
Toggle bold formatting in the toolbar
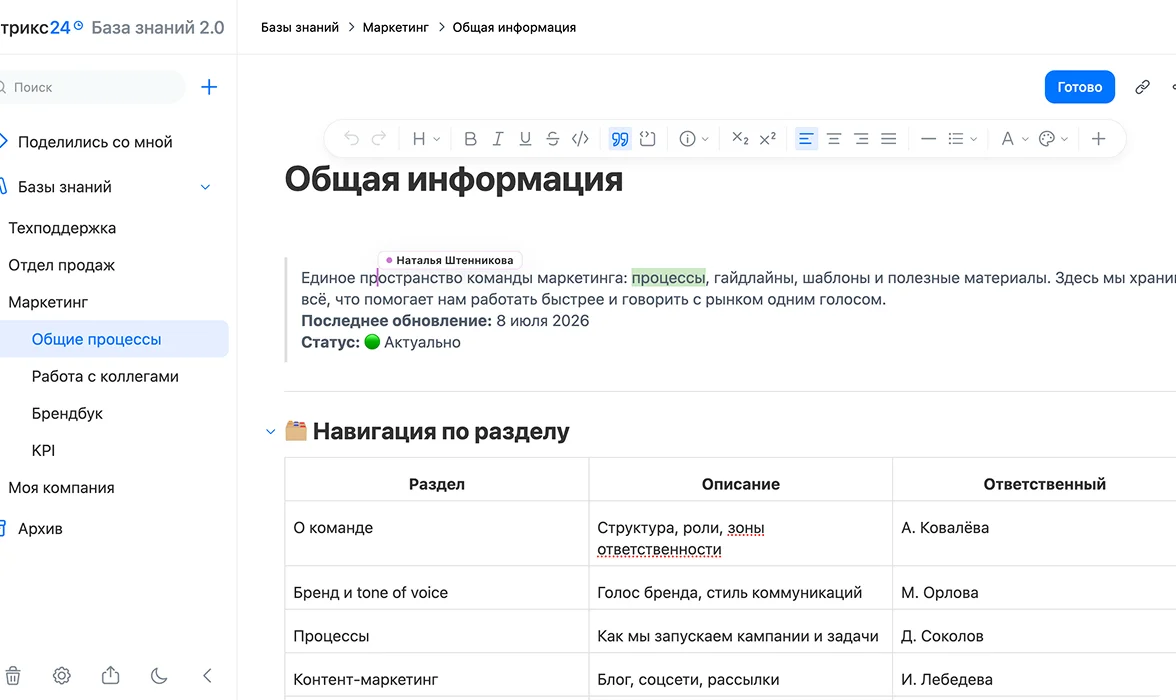(x=470, y=139)
